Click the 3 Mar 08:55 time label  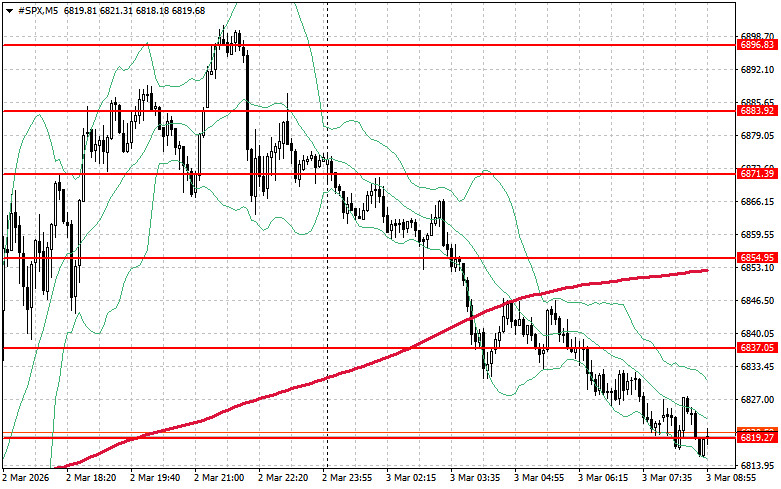point(732,478)
